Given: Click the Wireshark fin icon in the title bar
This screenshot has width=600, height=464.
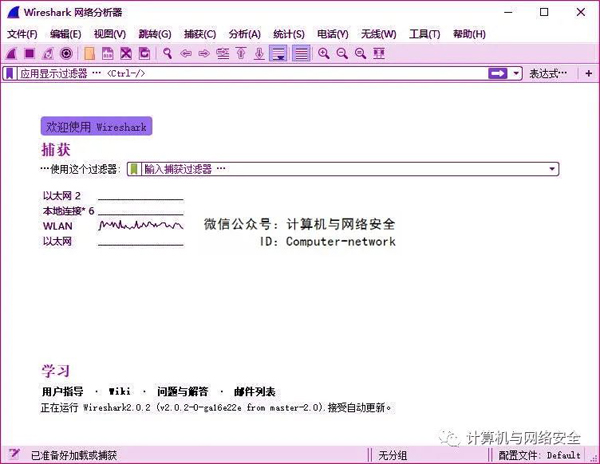Looking at the screenshot, I should pos(13,12).
